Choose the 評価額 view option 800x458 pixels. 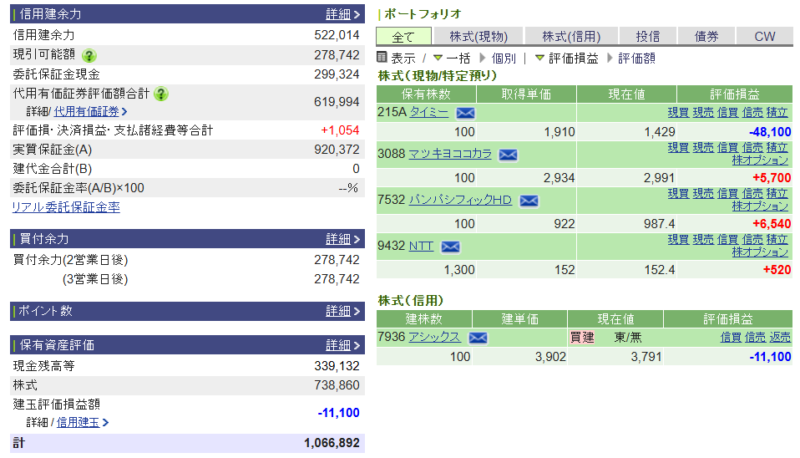636,59
